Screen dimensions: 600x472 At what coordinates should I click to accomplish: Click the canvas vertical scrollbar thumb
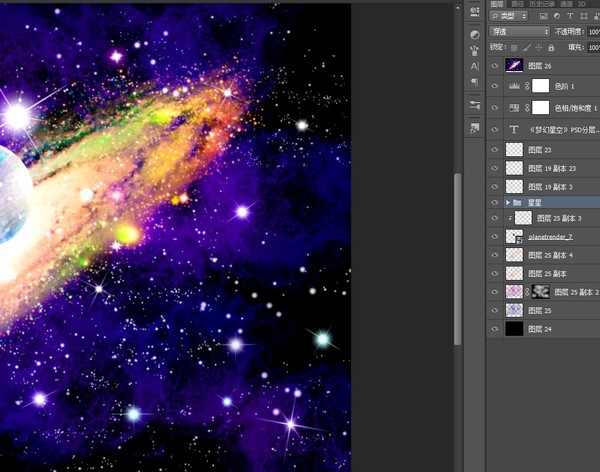click(457, 259)
